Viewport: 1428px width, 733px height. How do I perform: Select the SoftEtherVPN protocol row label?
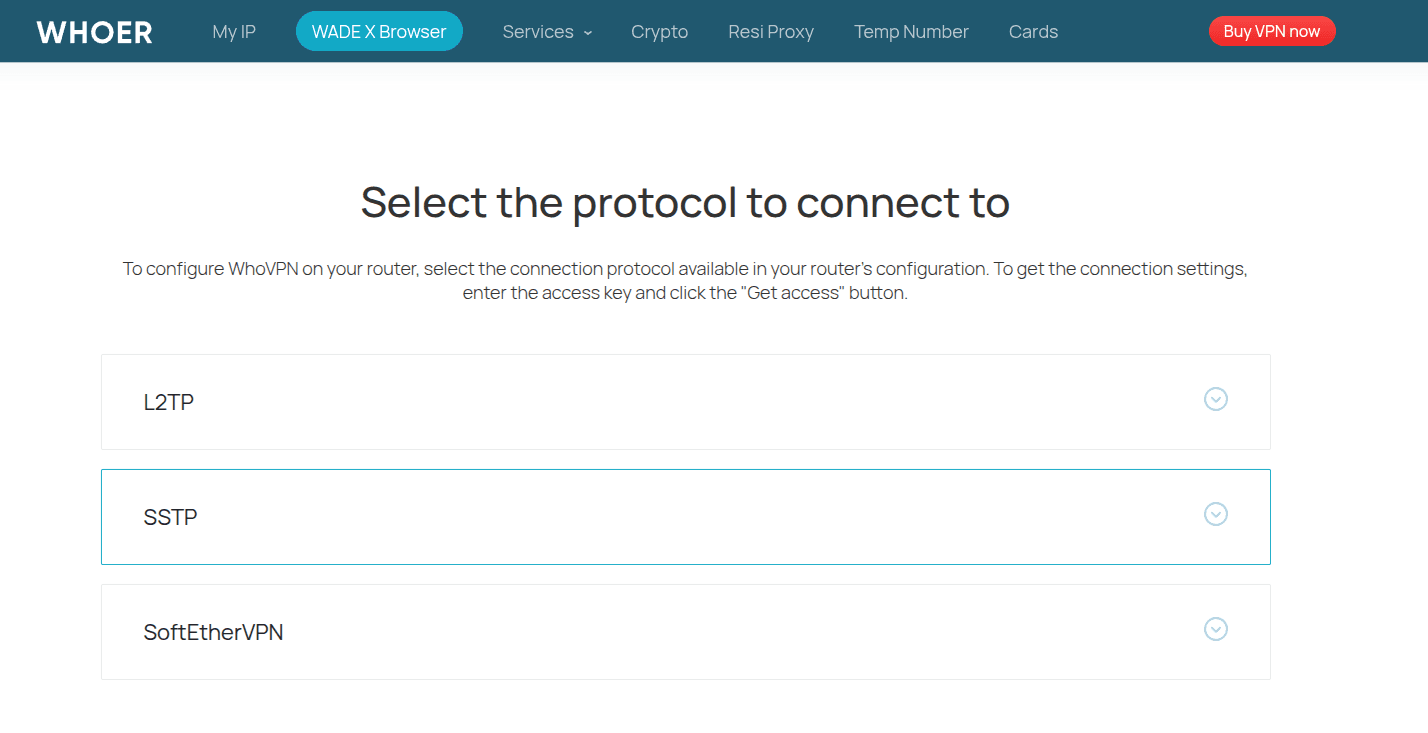point(214,632)
